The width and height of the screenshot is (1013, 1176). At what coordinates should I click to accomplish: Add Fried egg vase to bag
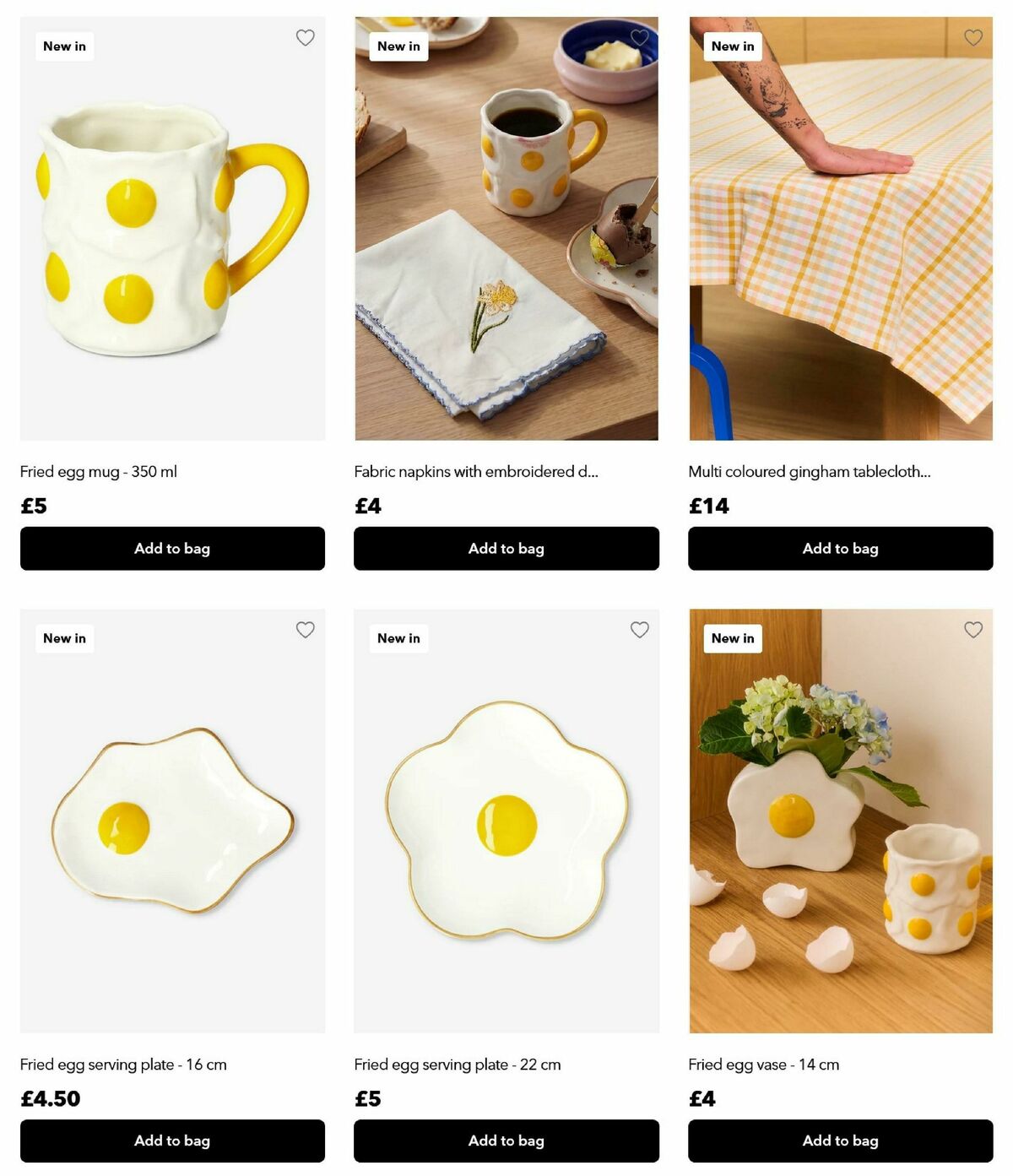coord(841,1141)
